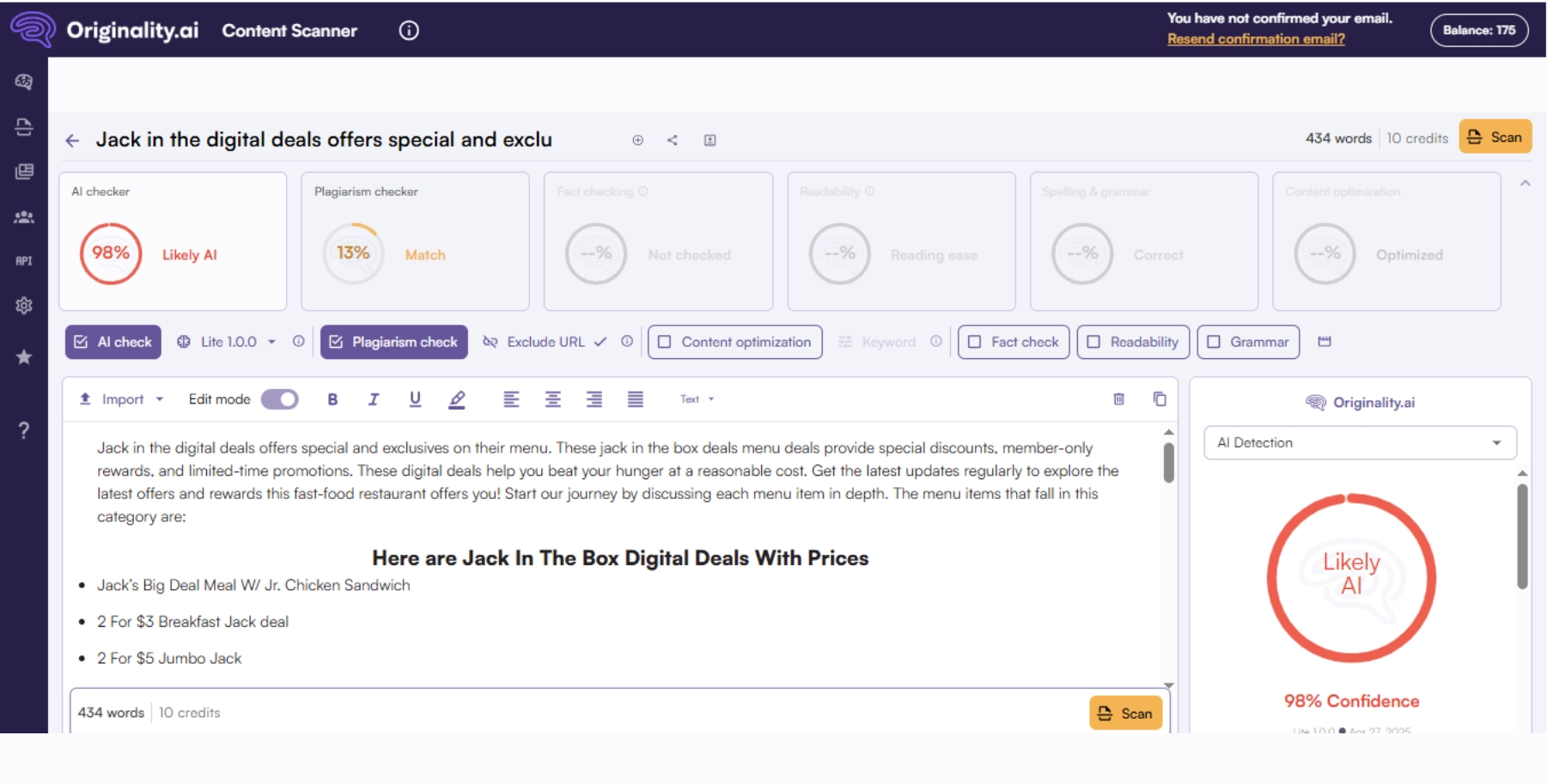Open the Readability result card
The image size is (1547, 784).
pos(902,241)
